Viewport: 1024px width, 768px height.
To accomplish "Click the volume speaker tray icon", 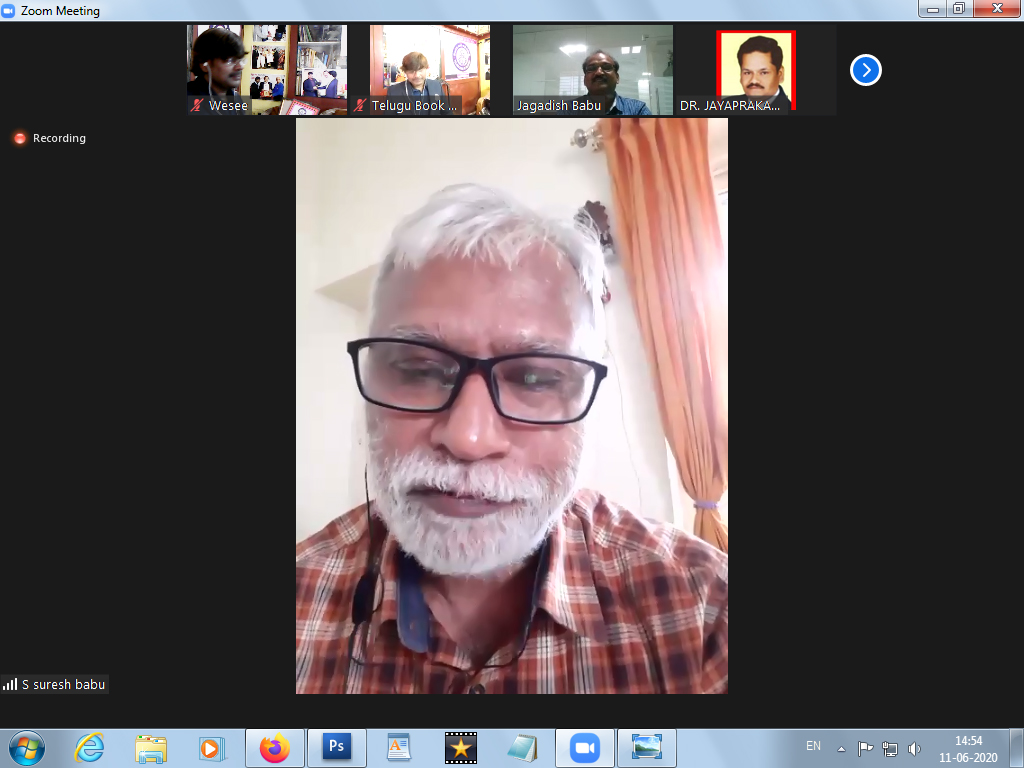I will tap(914, 748).
